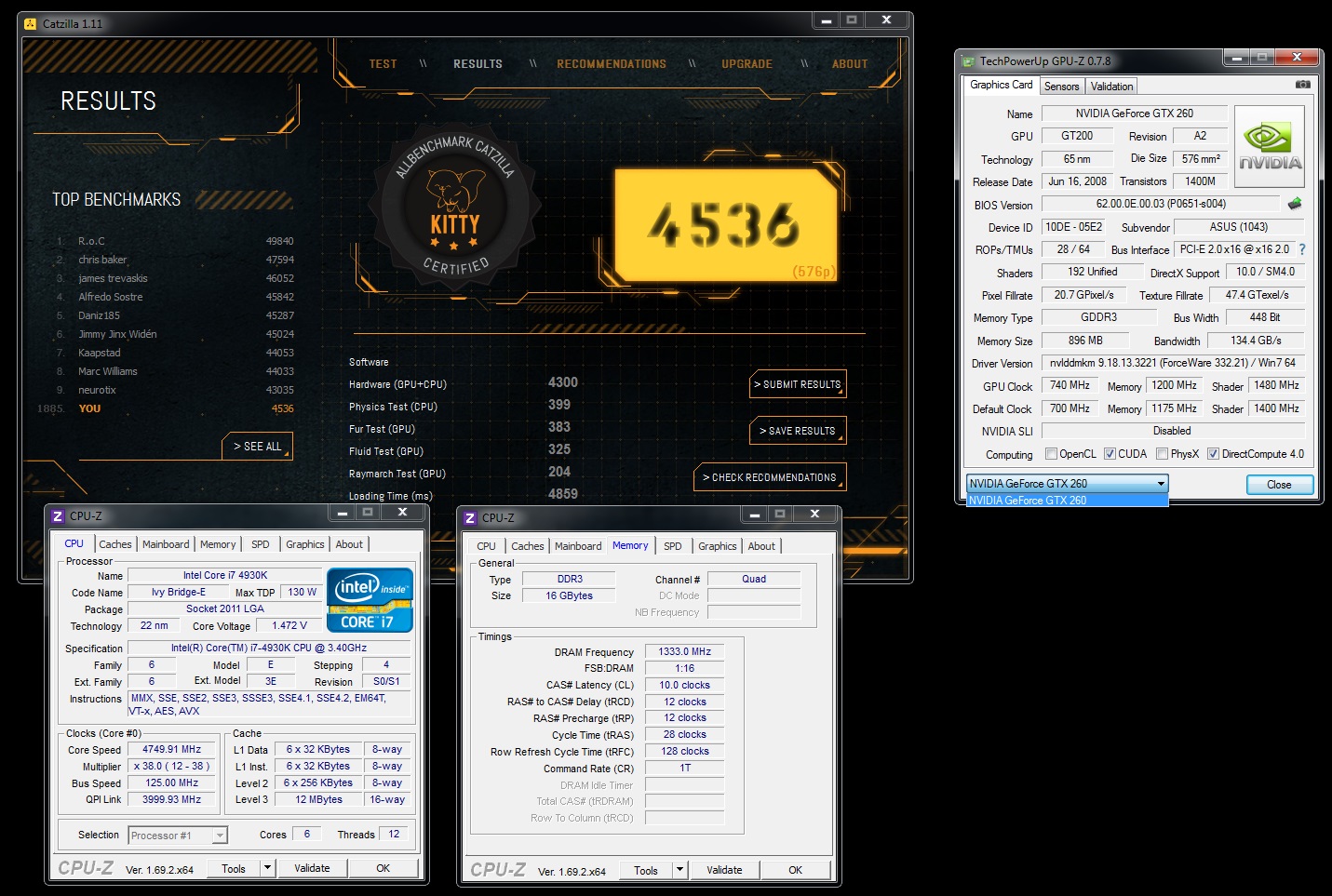1332x896 pixels.
Task: Open the GPU selection dropdown in GPU-Z
Action: [1067, 484]
